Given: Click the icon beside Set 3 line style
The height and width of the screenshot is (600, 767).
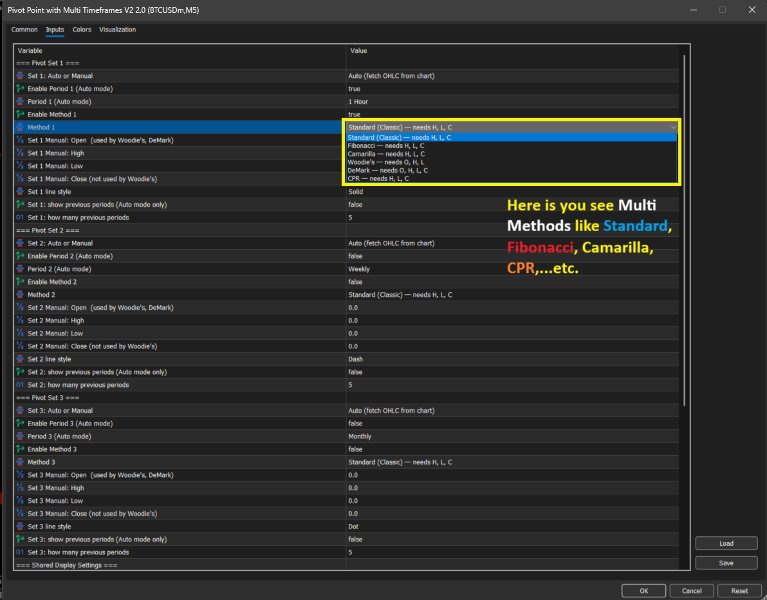Looking at the screenshot, I should (x=20, y=526).
